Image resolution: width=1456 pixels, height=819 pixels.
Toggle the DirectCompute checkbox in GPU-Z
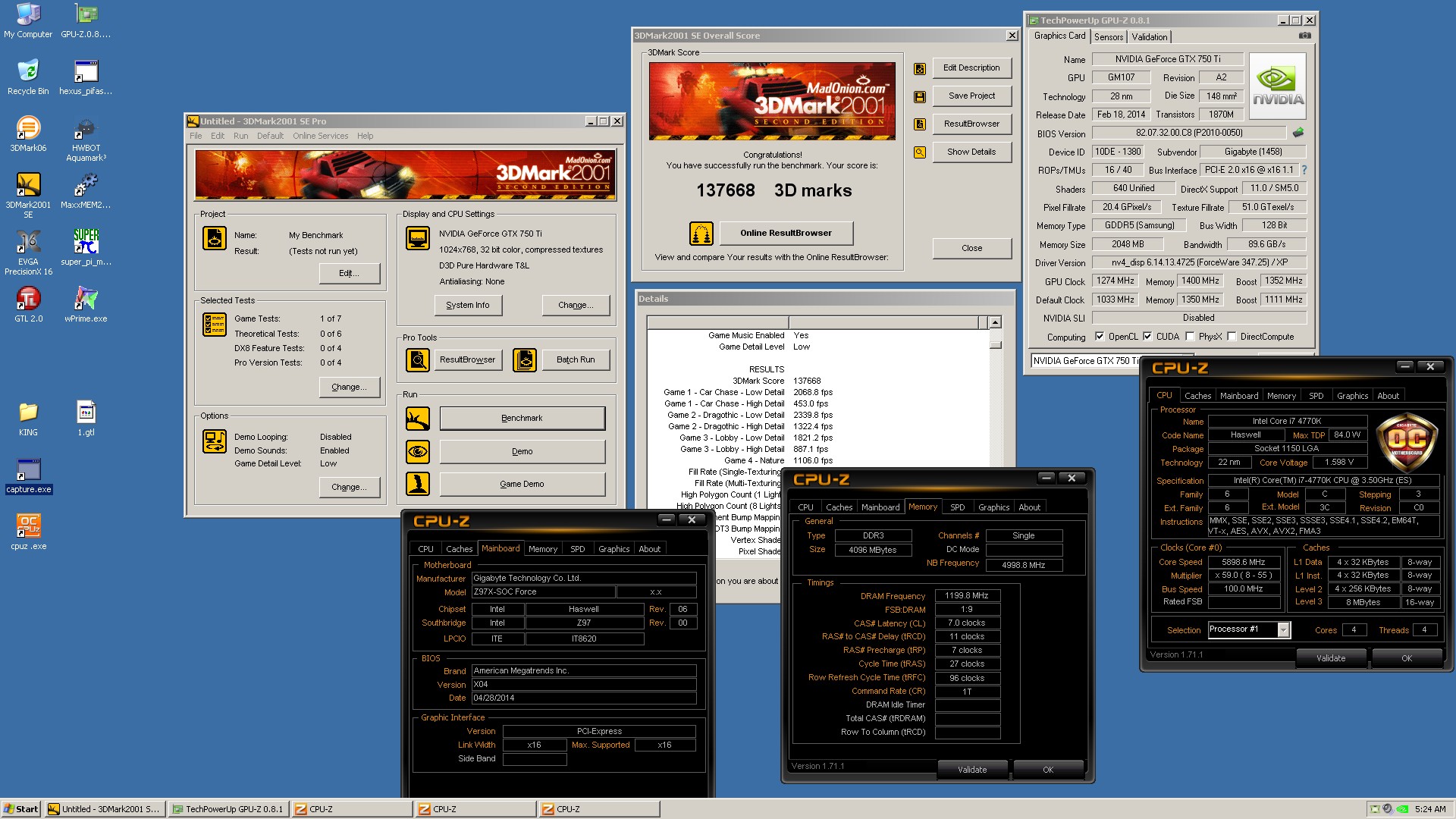click(x=1232, y=337)
